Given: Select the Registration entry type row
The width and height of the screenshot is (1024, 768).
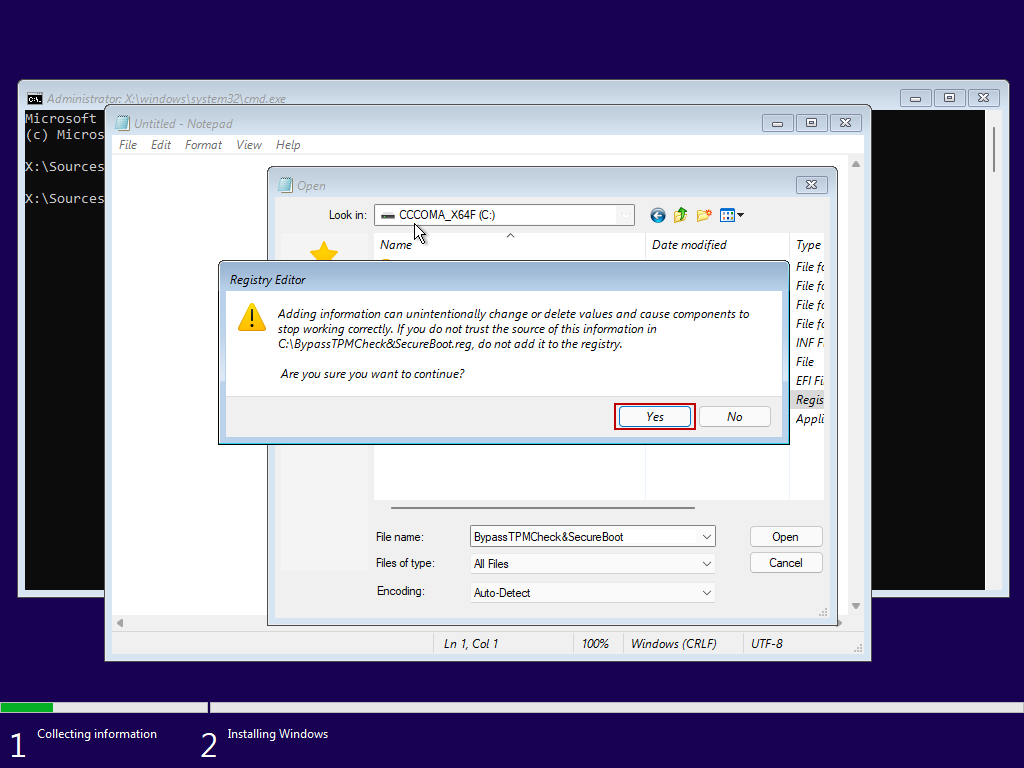Looking at the screenshot, I should 809,400.
